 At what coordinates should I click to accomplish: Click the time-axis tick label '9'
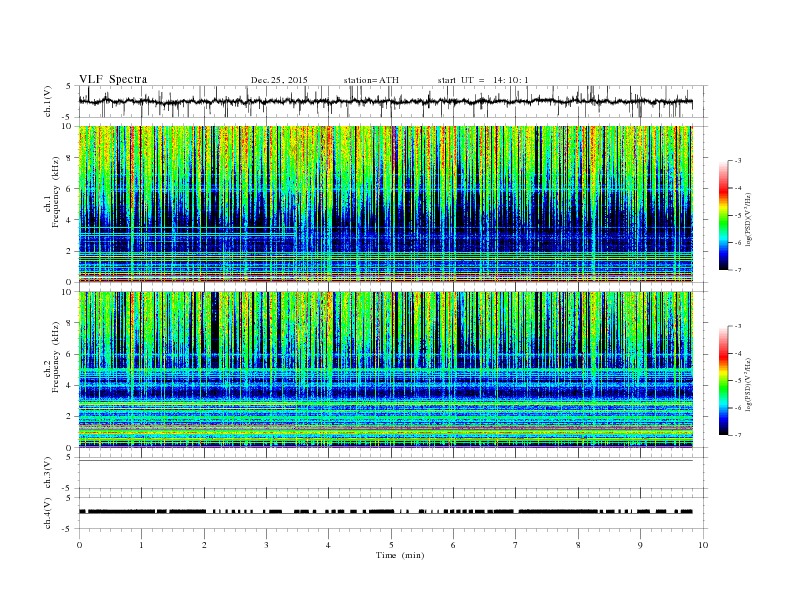(x=640, y=545)
